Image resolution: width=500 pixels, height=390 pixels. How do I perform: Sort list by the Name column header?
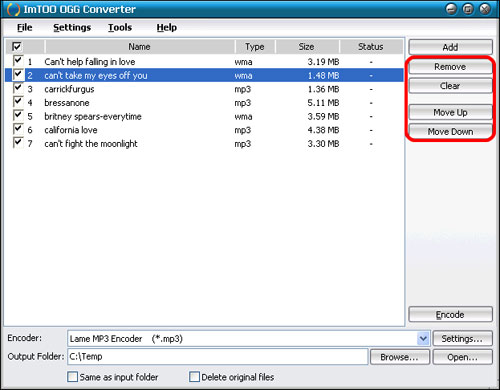click(x=140, y=47)
